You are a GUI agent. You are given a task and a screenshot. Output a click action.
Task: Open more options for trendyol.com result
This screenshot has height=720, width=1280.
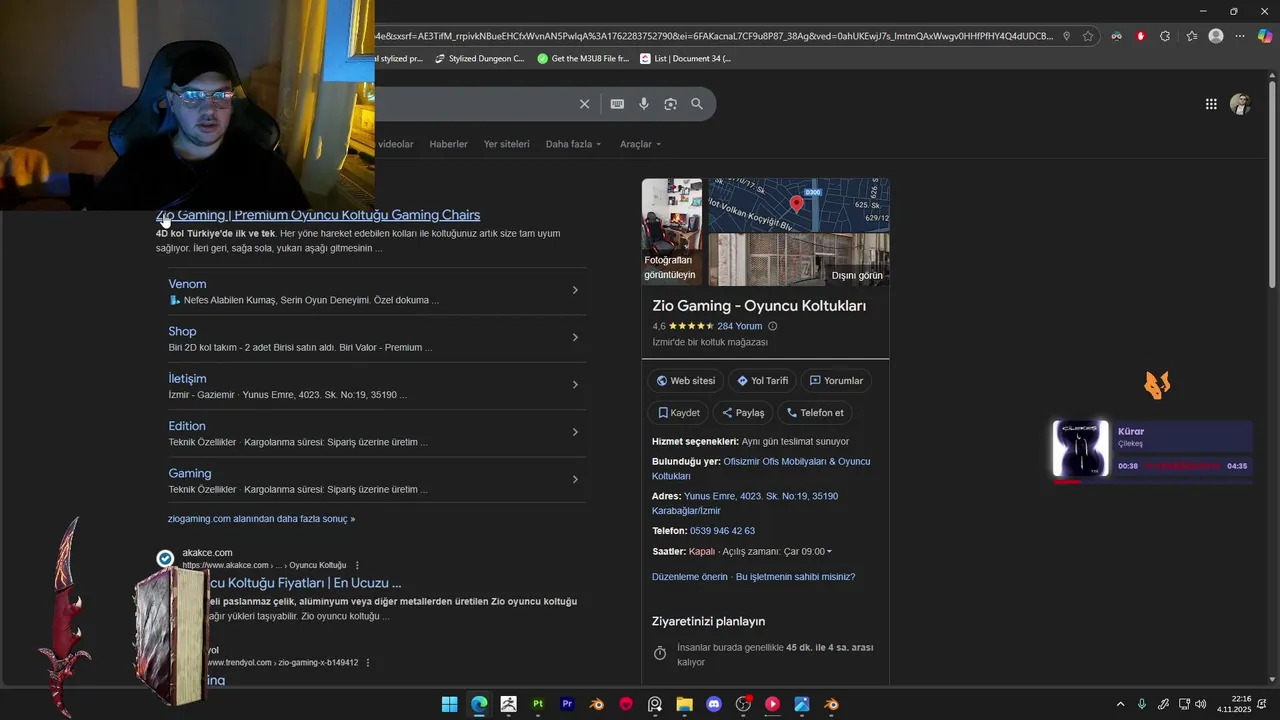pos(368,662)
